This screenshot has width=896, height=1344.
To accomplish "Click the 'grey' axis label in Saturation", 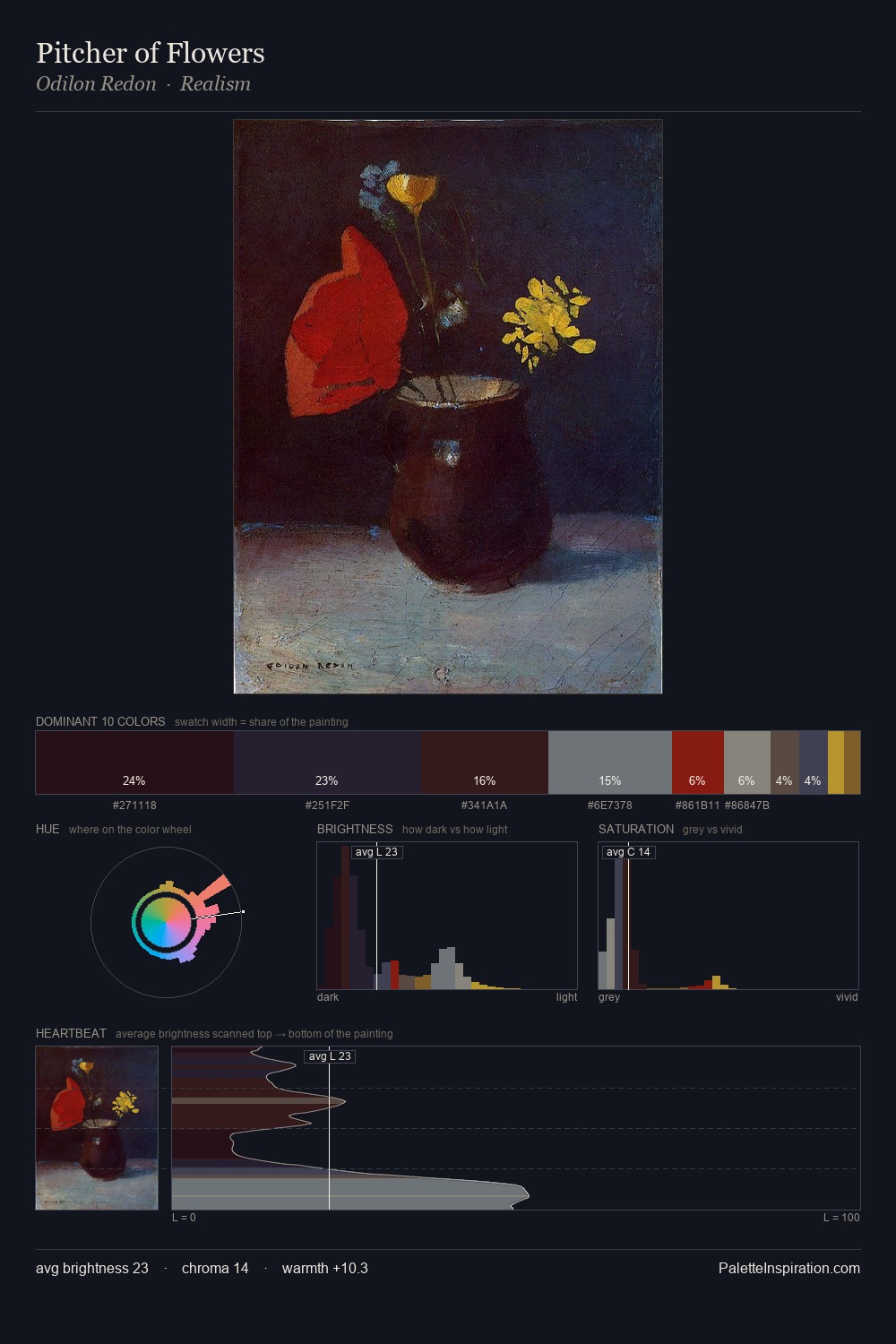I will pos(609,997).
